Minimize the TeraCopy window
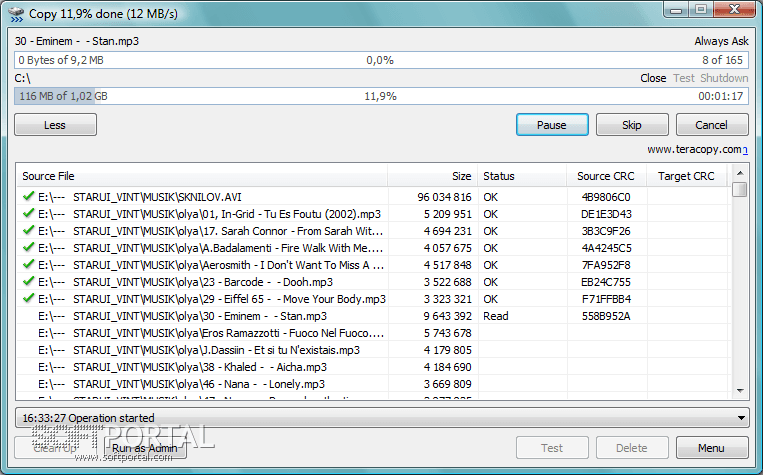Image resolution: width=763 pixels, height=475 pixels. [x=676, y=10]
